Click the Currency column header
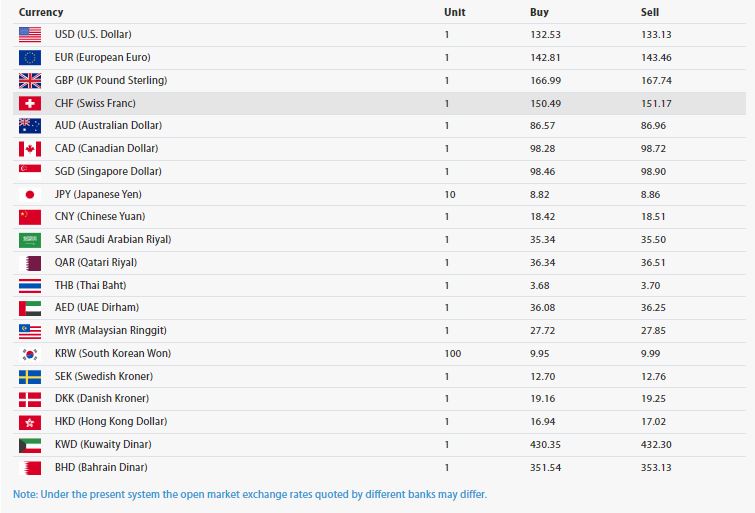The image size is (755, 513). [x=41, y=12]
